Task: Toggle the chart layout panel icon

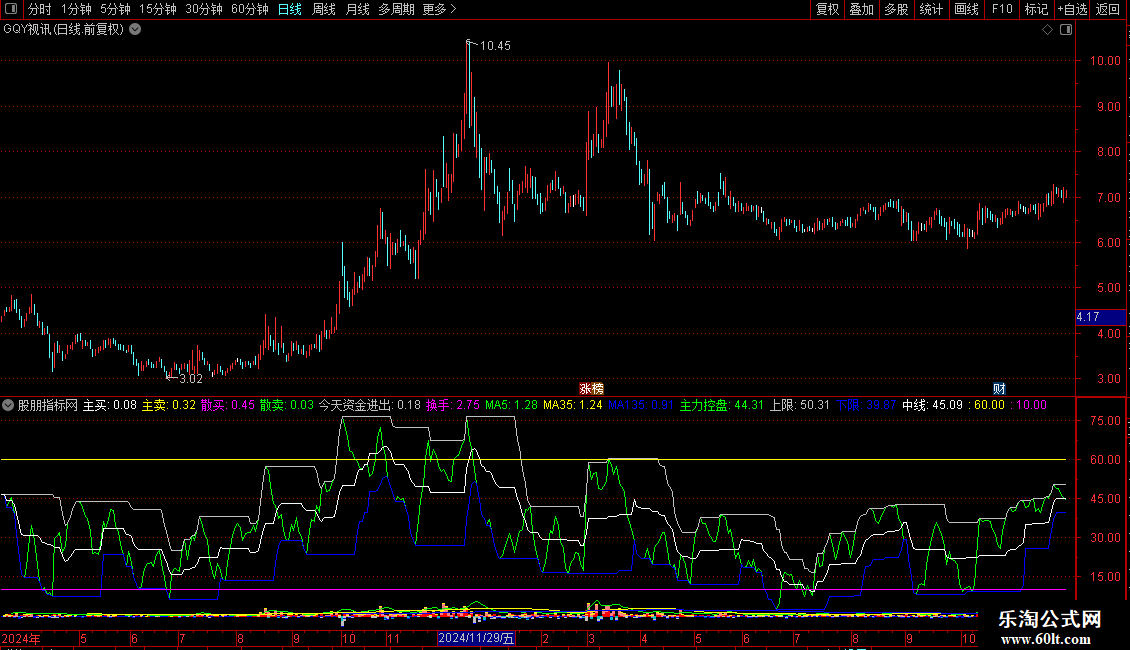Action: [1066, 30]
